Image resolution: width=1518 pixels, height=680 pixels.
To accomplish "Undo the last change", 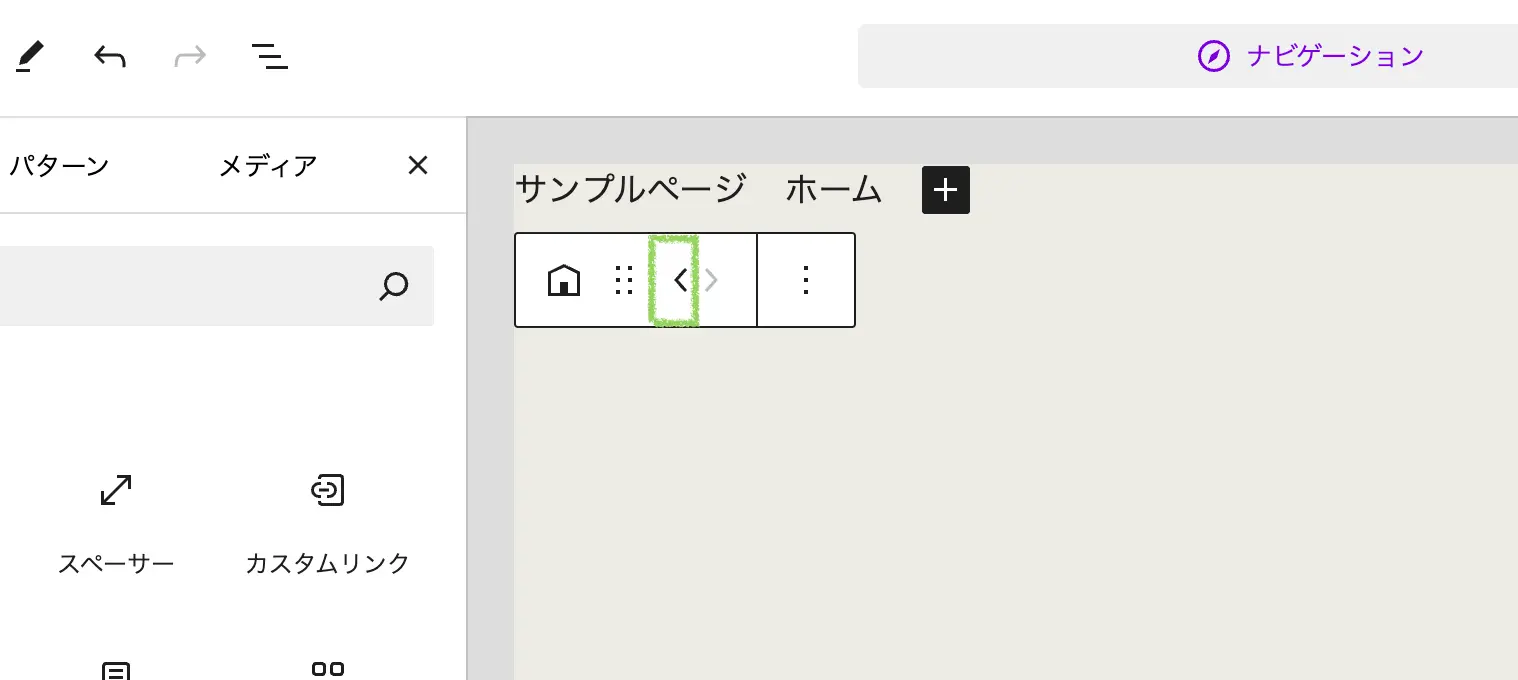I will click(x=110, y=57).
